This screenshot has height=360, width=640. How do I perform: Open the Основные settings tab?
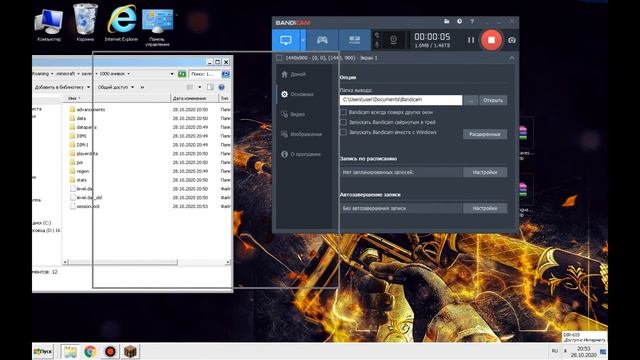click(x=298, y=94)
